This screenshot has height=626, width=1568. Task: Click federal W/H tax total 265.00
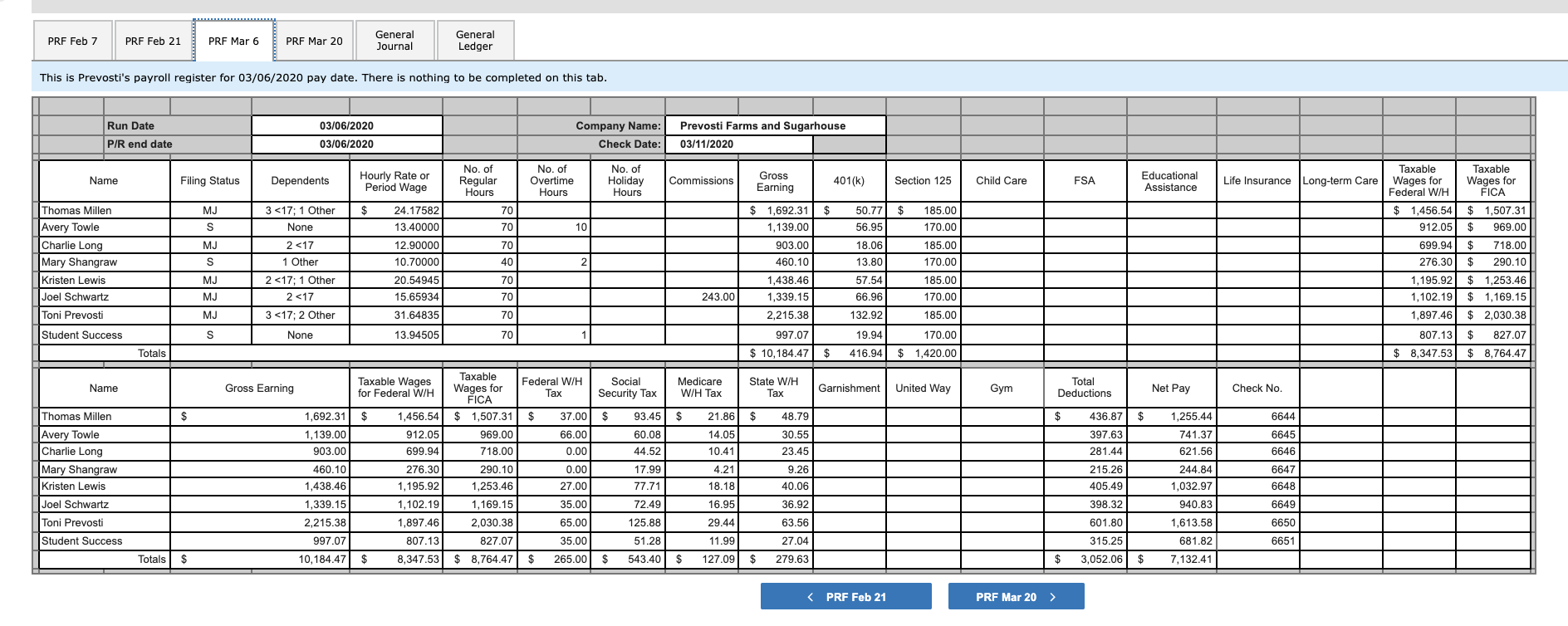pos(553,559)
